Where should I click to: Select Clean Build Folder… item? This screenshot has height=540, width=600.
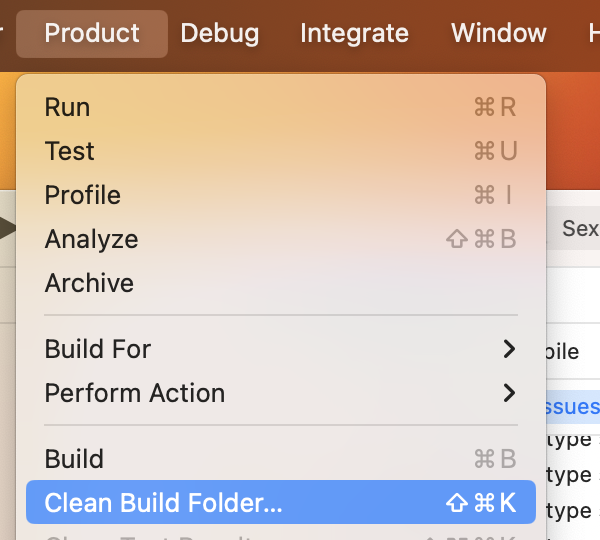pos(280,502)
